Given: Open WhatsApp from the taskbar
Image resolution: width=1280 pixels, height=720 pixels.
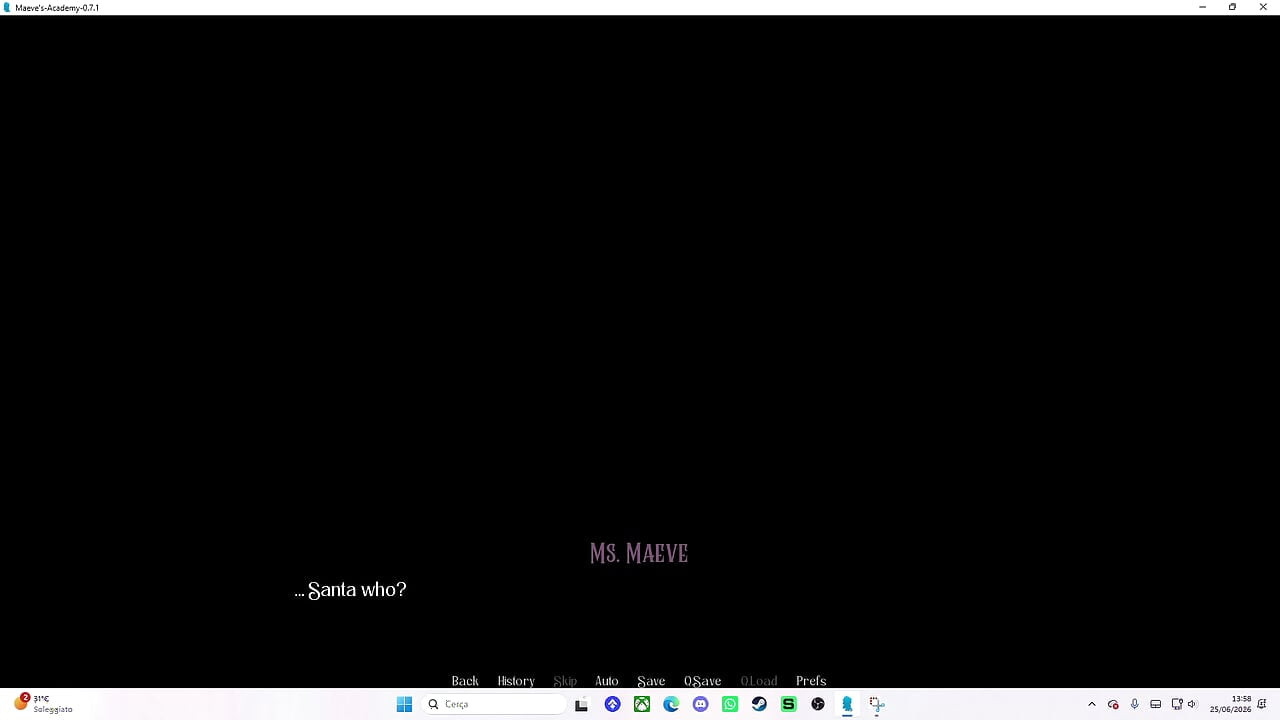Looking at the screenshot, I should point(730,704).
